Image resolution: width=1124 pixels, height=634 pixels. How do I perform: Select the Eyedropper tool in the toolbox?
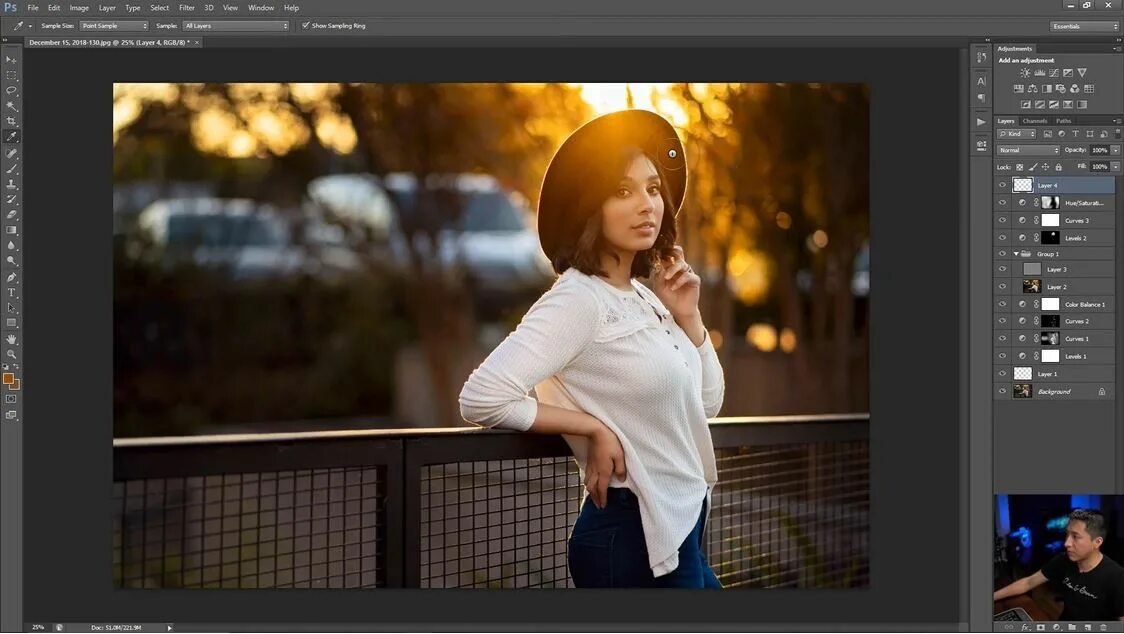[11, 136]
